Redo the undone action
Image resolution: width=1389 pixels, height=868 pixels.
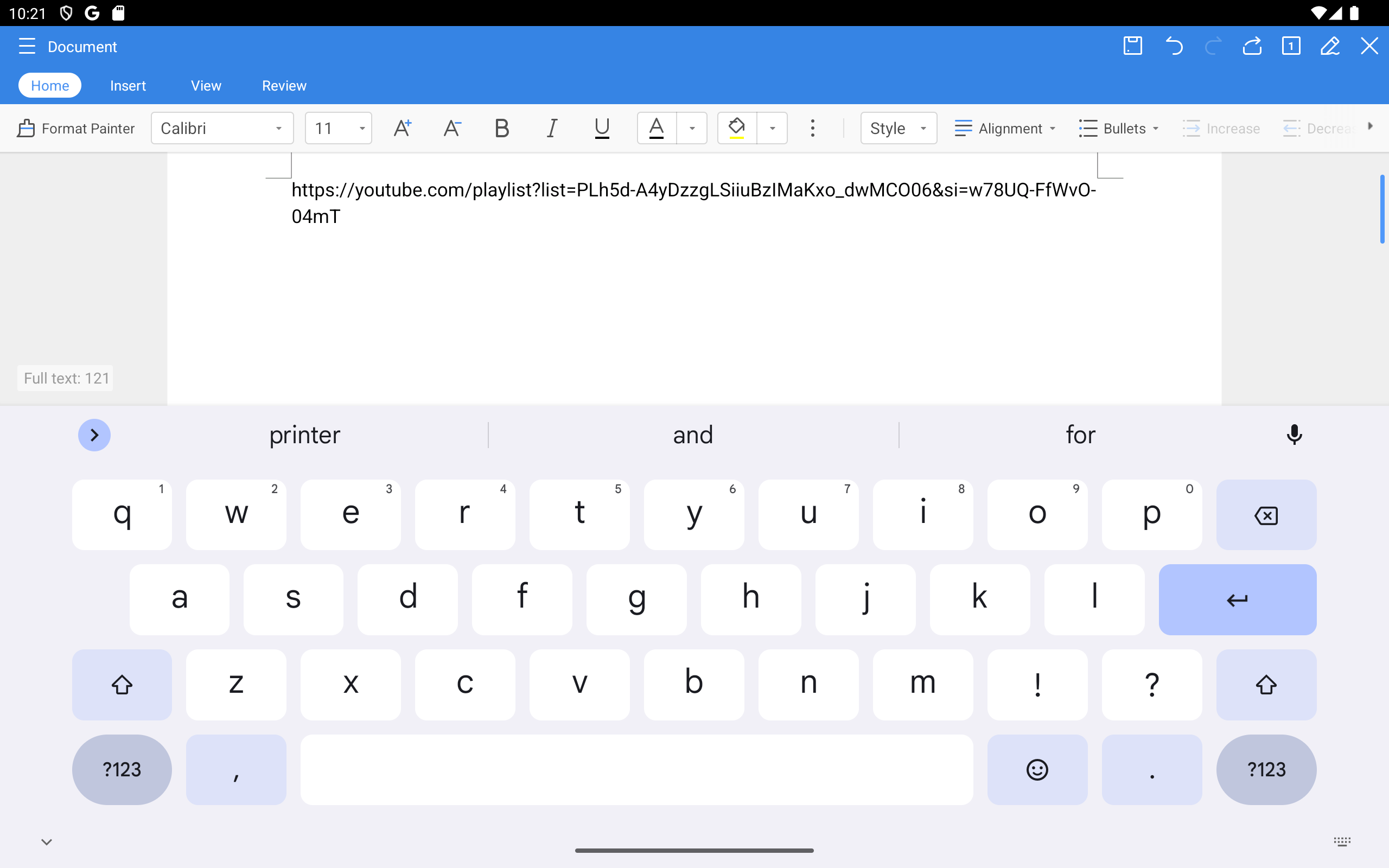1213,46
